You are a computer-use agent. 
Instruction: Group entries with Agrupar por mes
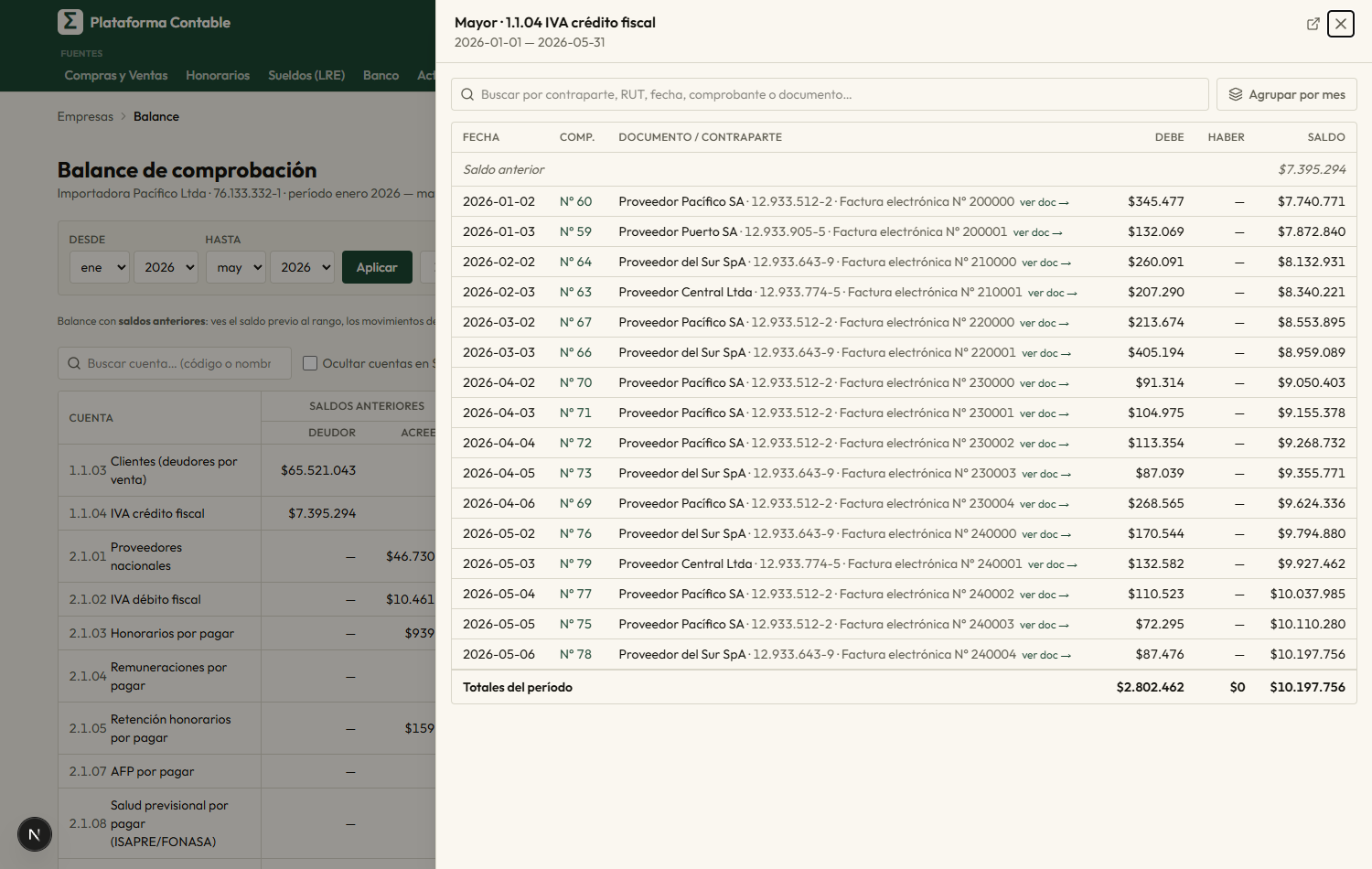tap(1286, 94)
